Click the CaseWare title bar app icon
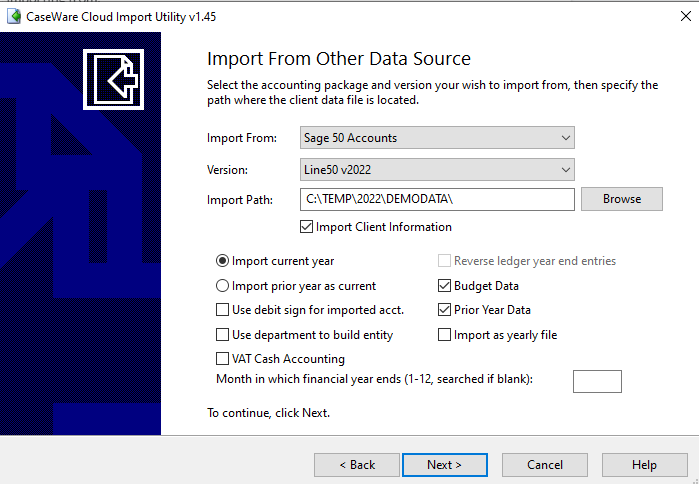 [13, 17]
